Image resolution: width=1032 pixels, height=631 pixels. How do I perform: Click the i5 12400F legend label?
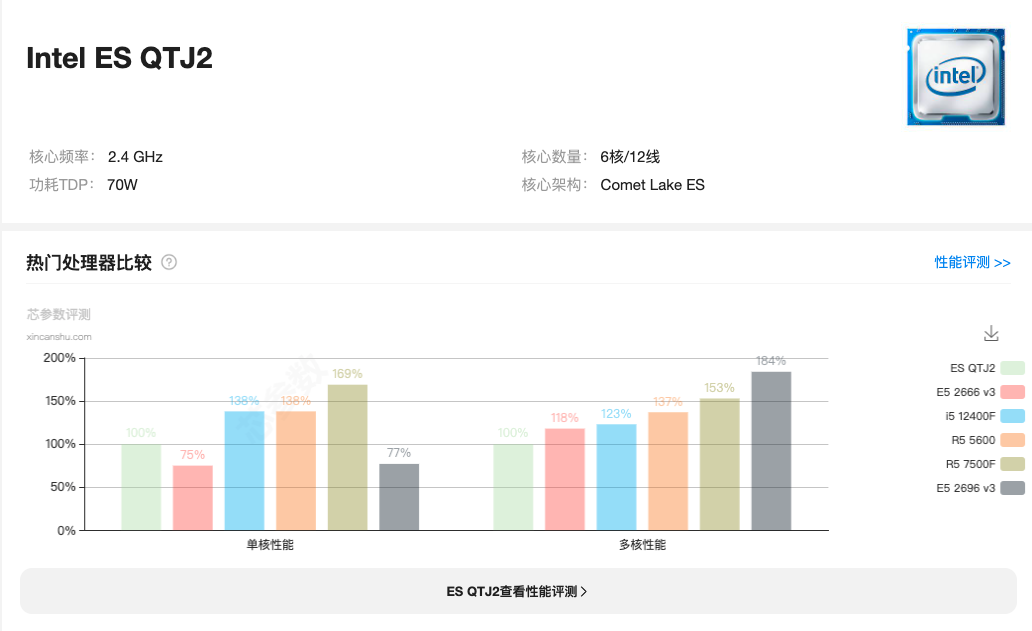(x=970, y=416)
